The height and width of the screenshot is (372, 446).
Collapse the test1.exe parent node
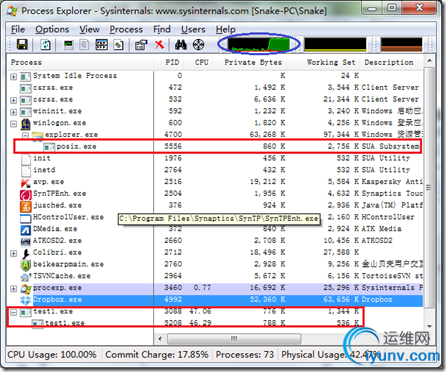[x=13, y=312]
